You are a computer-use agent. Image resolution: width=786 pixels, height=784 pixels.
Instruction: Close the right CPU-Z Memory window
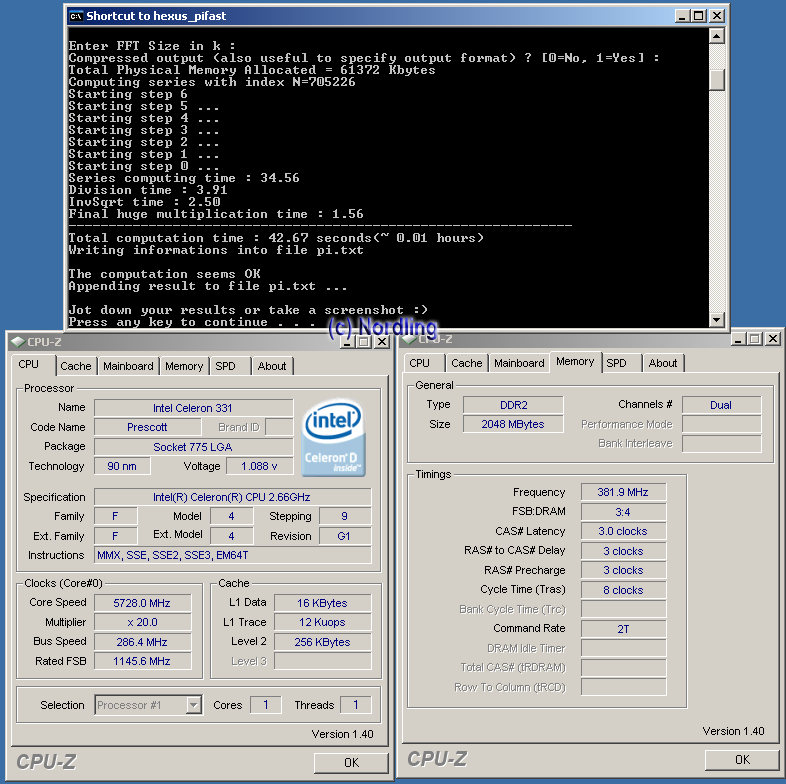pos(773,339)
